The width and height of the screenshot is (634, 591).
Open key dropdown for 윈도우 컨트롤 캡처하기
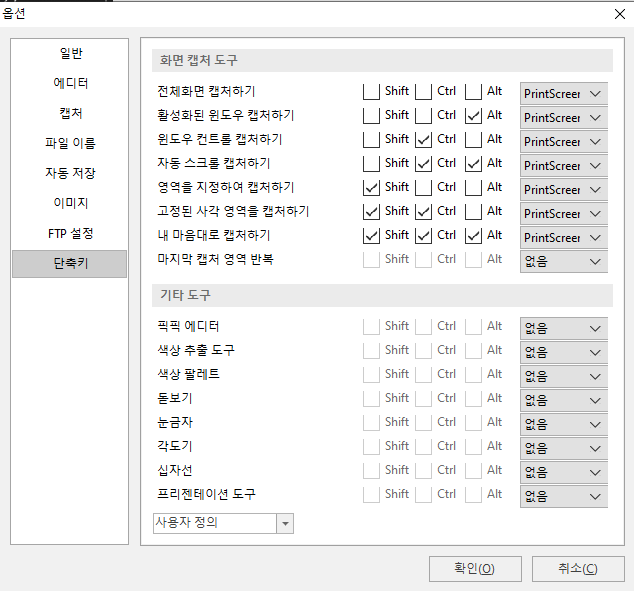coord(564,142)
